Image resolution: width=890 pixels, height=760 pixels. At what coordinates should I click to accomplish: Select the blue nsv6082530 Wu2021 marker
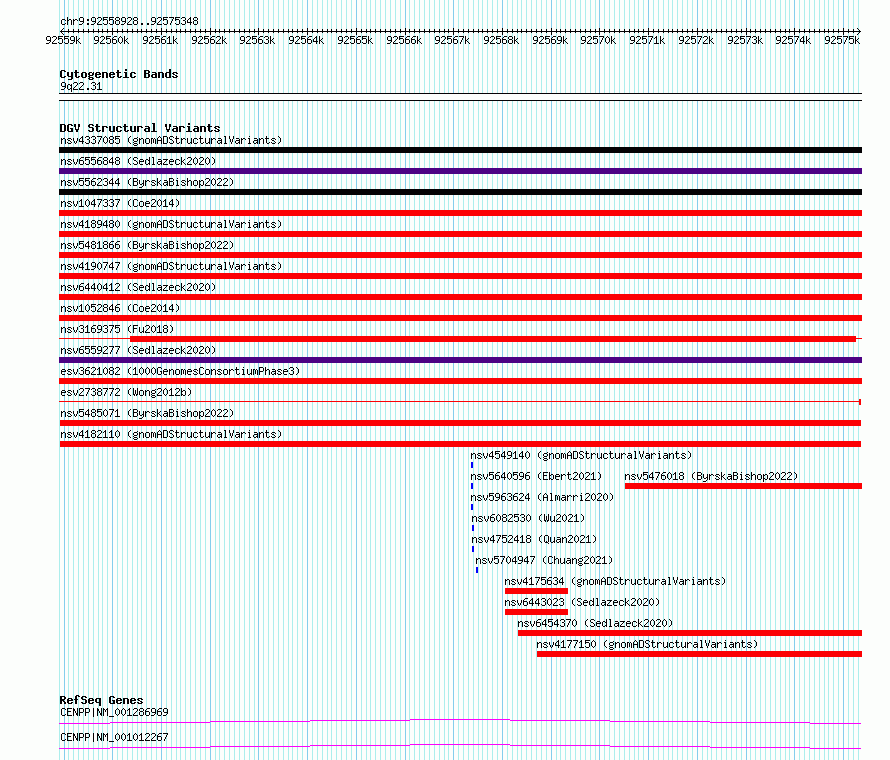473,528
